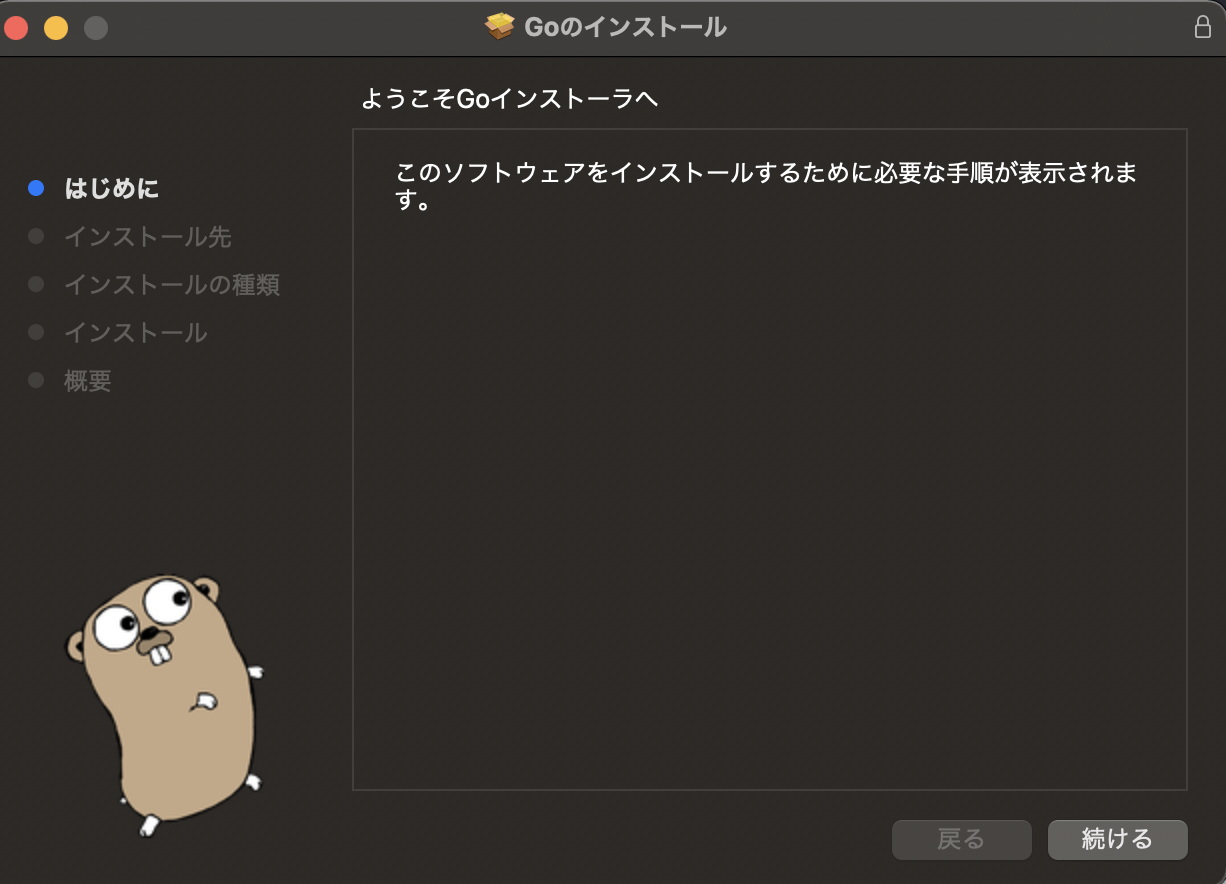Image resolution: width=1226 pixels, height=884 pixels.
Task: Click the lock icon at the top right
Action: pos(1205,27)
